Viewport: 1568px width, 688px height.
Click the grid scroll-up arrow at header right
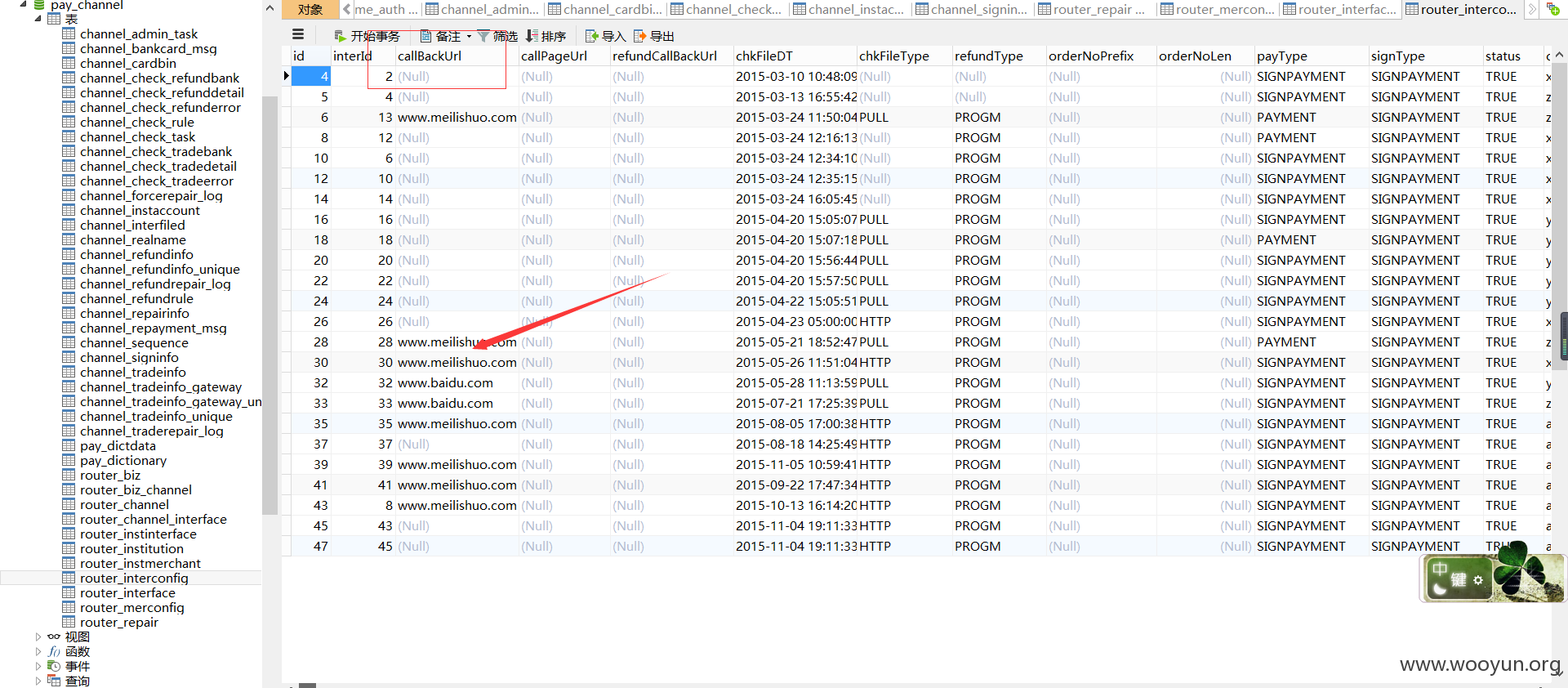click(1560, 55)
